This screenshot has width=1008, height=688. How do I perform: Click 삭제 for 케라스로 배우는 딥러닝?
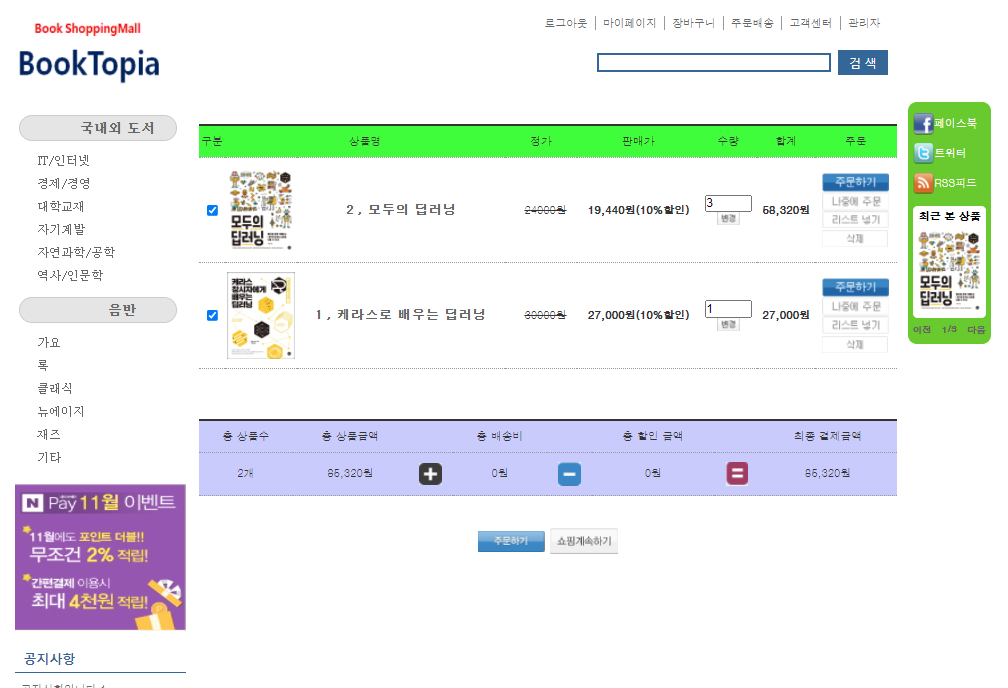pos(855,345)
